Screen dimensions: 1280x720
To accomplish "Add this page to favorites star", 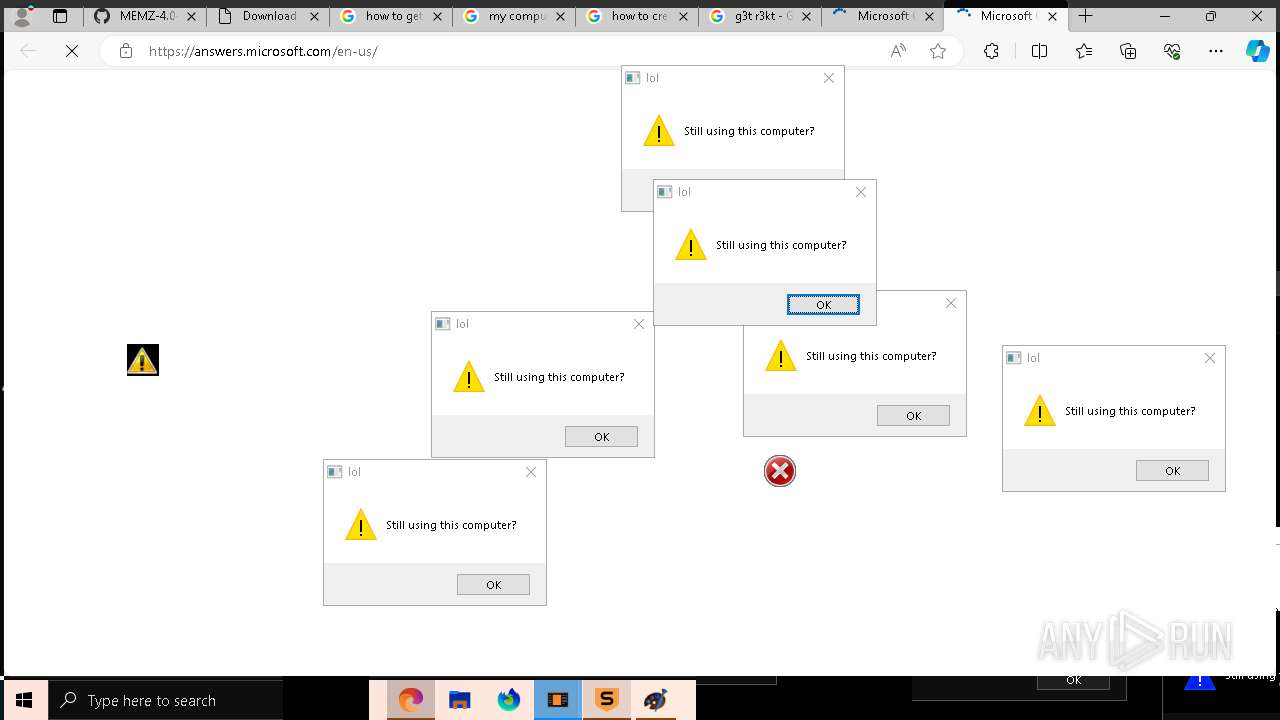I will coord(938,51).
